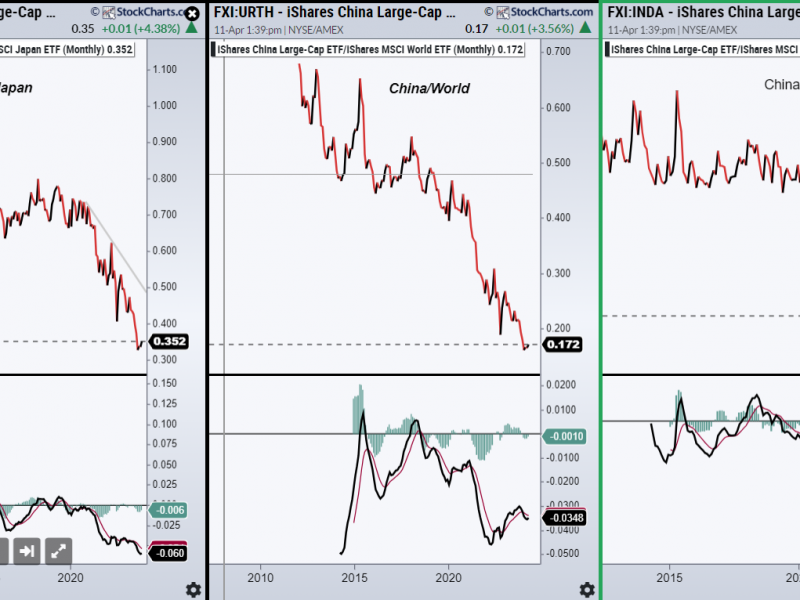800x600 pixels.
Task: Click the -0.0348 MACD value label
Action: (565, 518)
